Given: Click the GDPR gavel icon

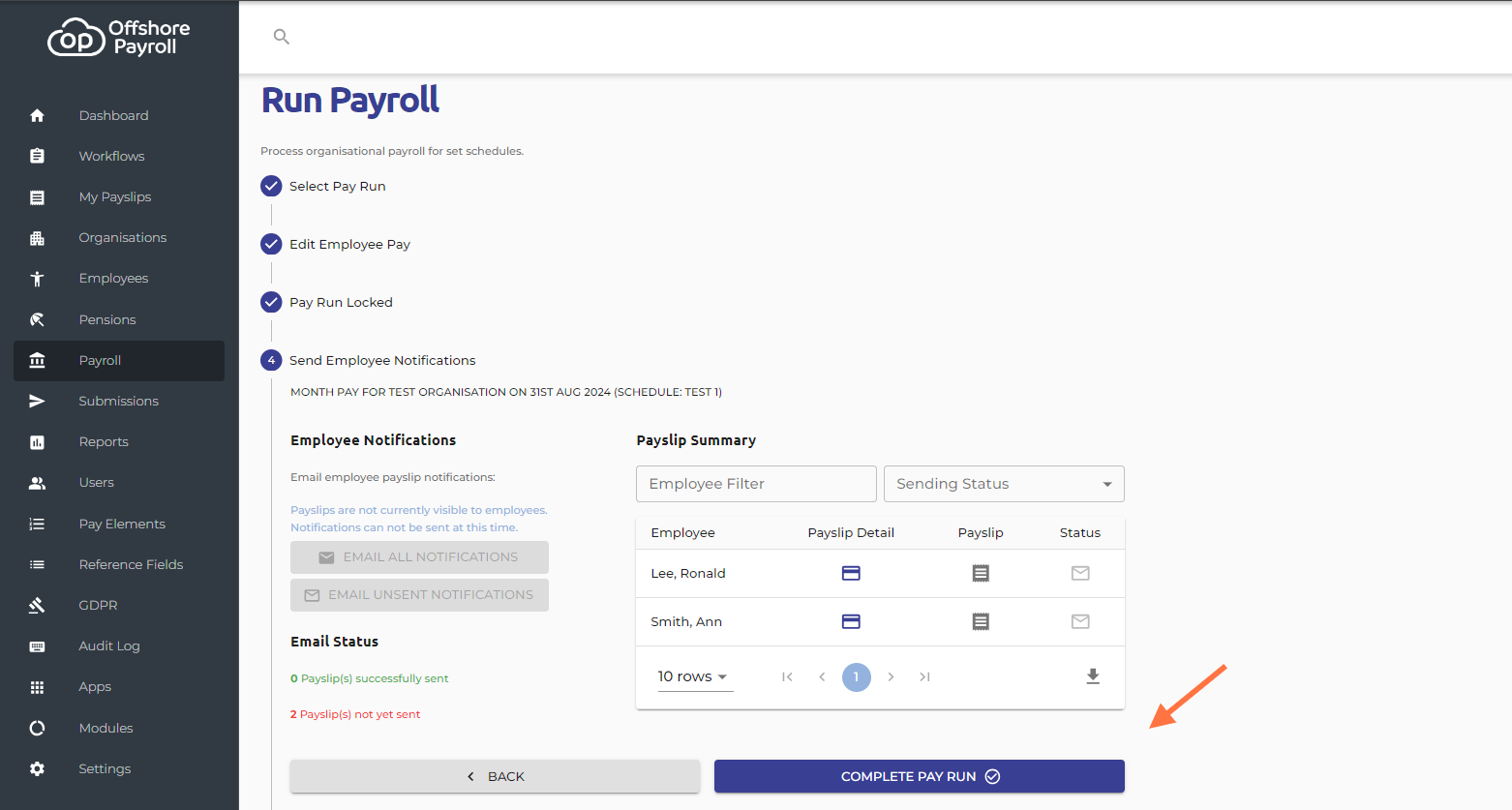Looking at the screenshot, I should point(37,605).
